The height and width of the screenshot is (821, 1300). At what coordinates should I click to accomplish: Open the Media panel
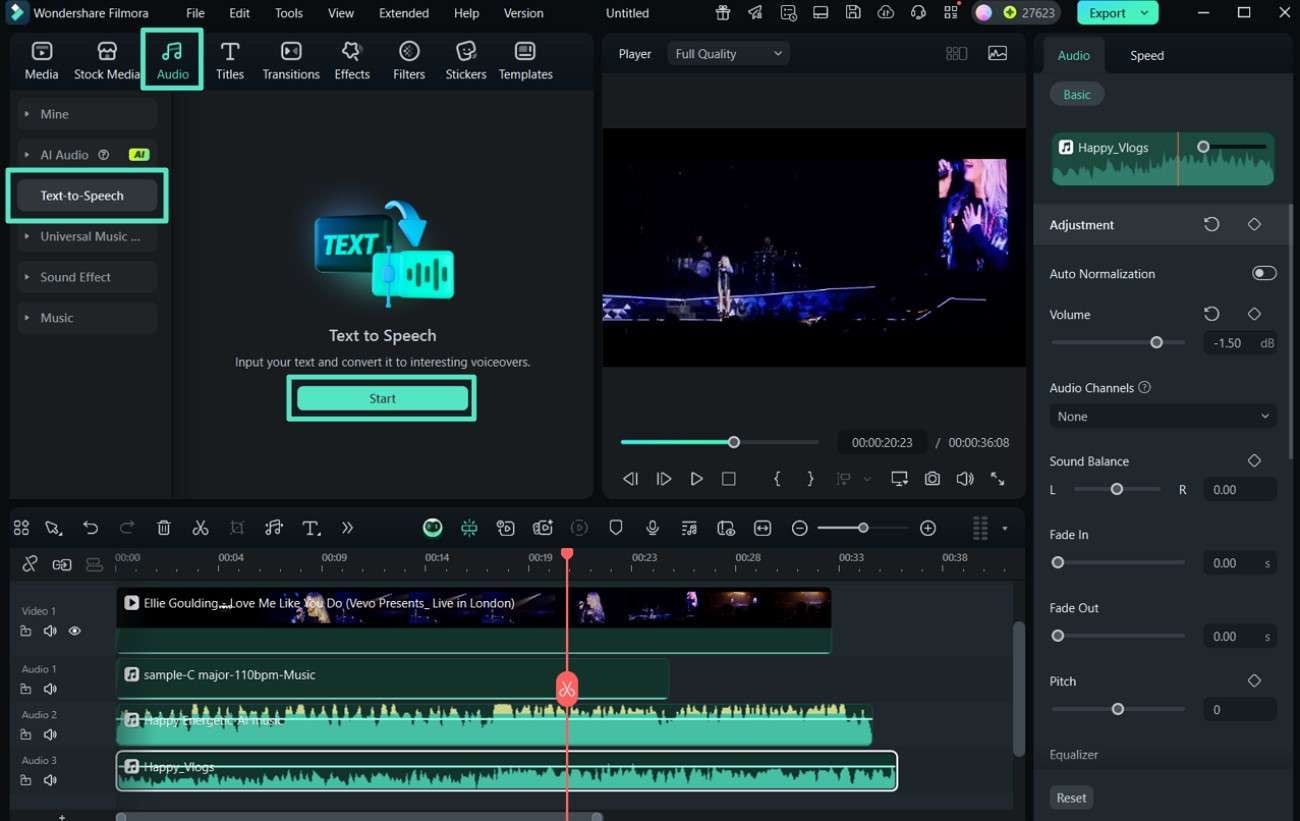(x=42, y=60)
